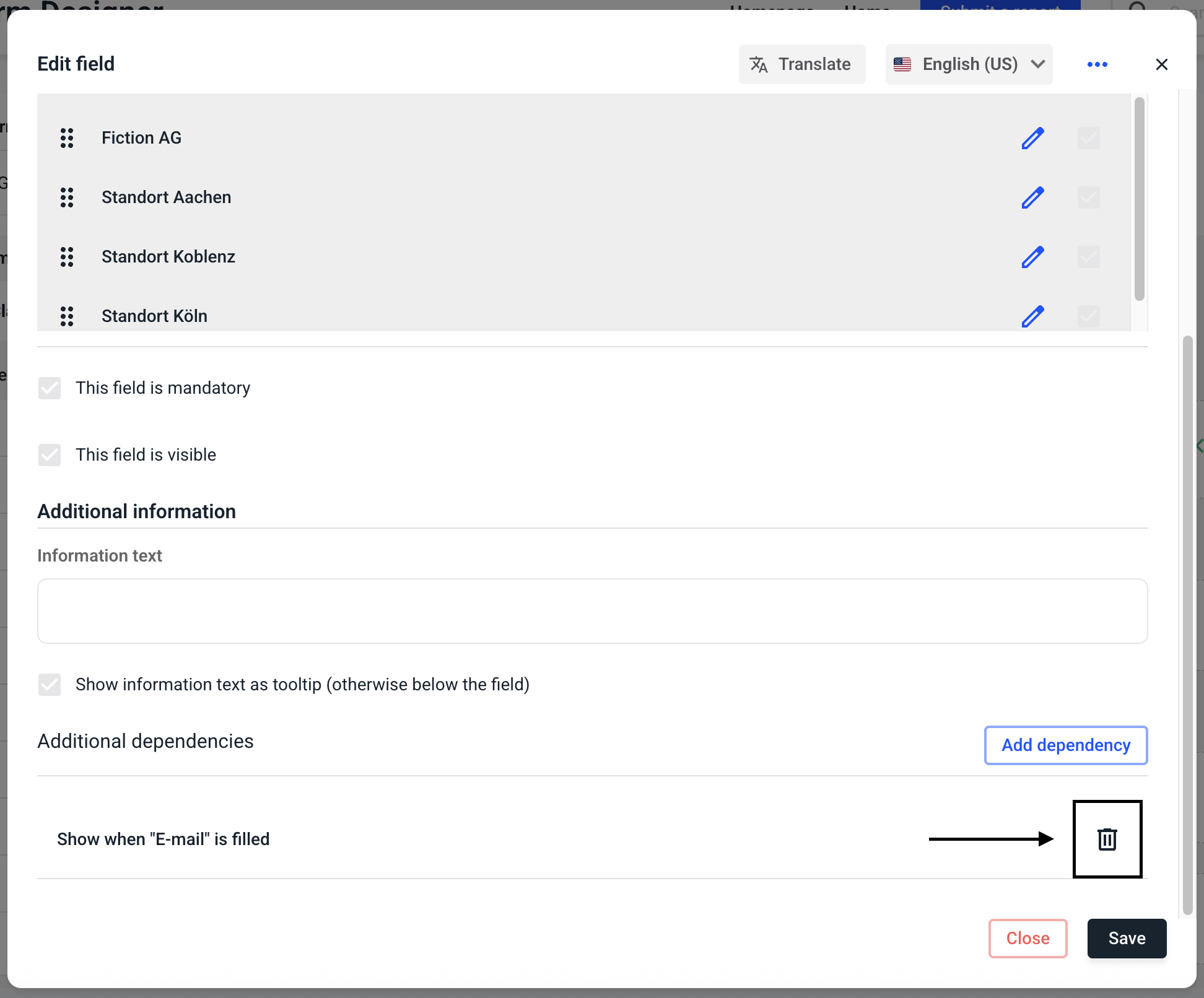Toggle show information text as tooltip
The image size is (1204, 998).
[x=50, y=685]
